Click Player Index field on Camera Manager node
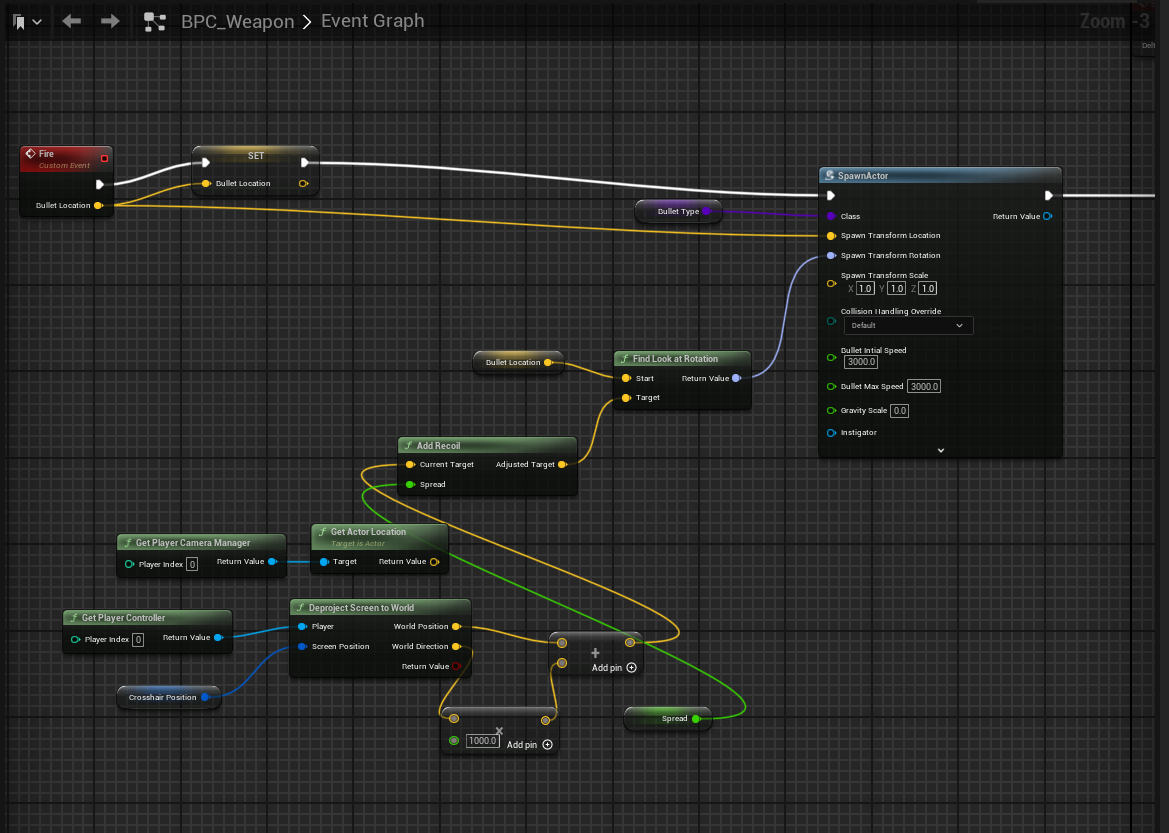The height and width of the screenshot is (833, 1169). [x=192, y=565]
